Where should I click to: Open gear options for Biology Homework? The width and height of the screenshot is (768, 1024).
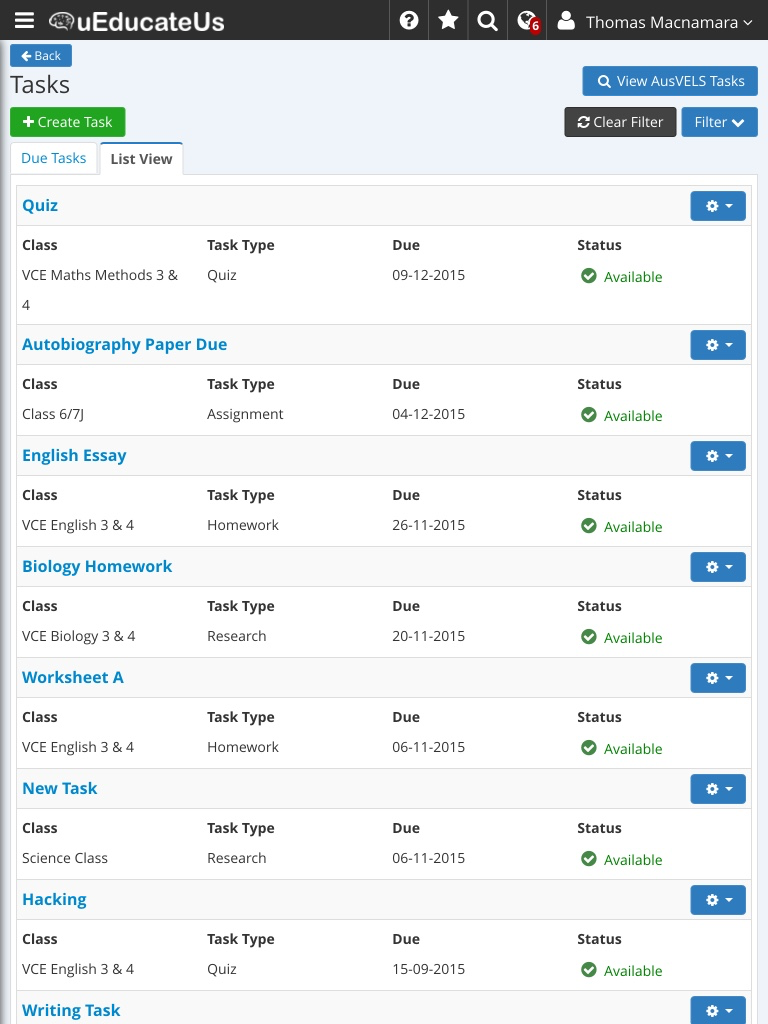(718, 567)
